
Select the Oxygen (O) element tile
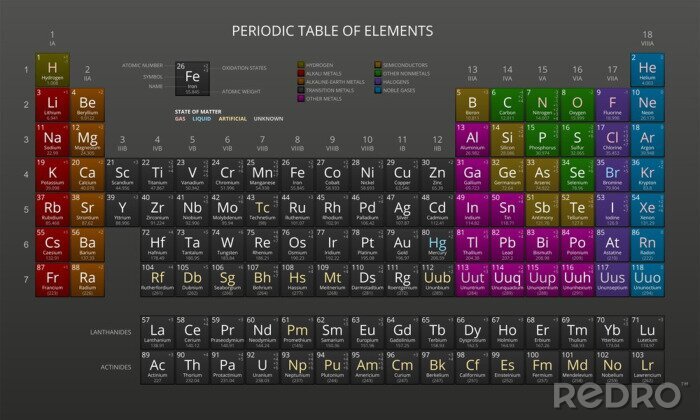[x=577, y=105]
